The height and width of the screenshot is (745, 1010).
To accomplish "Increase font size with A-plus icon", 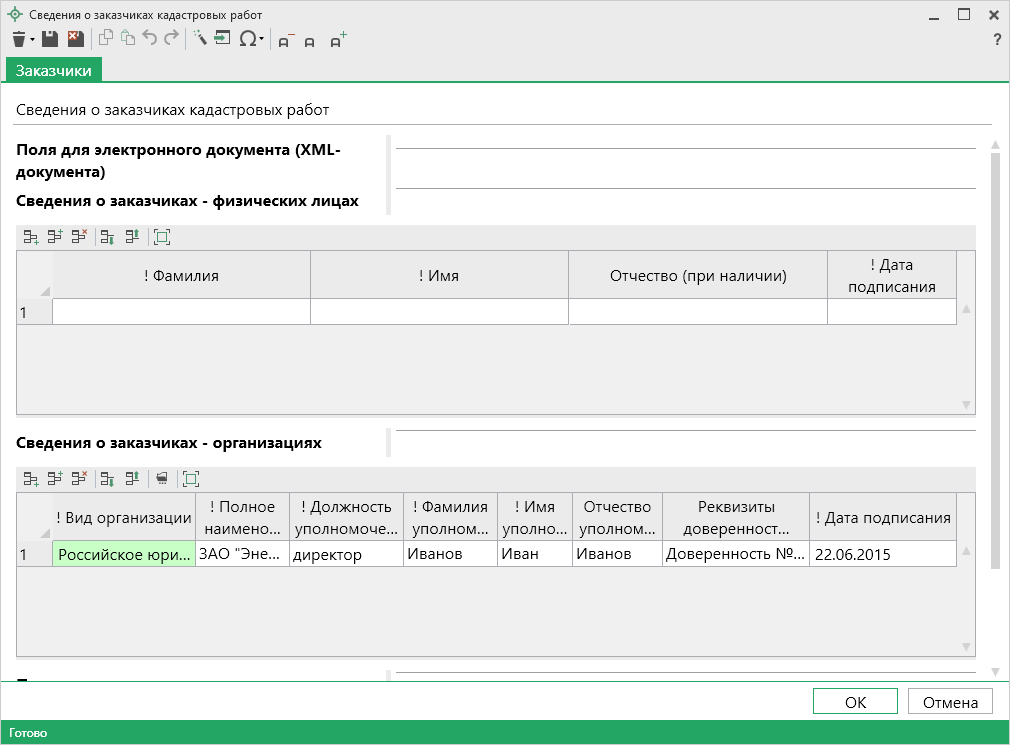I will point(338,40).
